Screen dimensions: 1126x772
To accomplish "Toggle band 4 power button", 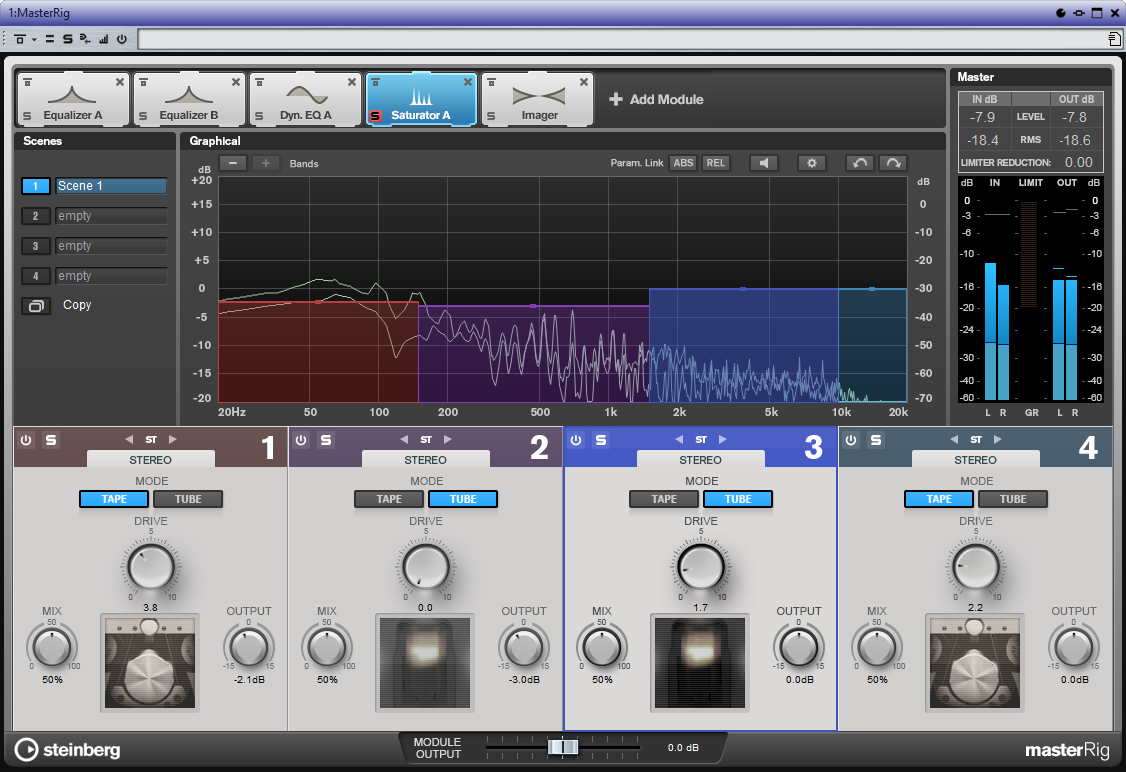I will (851, 440).
